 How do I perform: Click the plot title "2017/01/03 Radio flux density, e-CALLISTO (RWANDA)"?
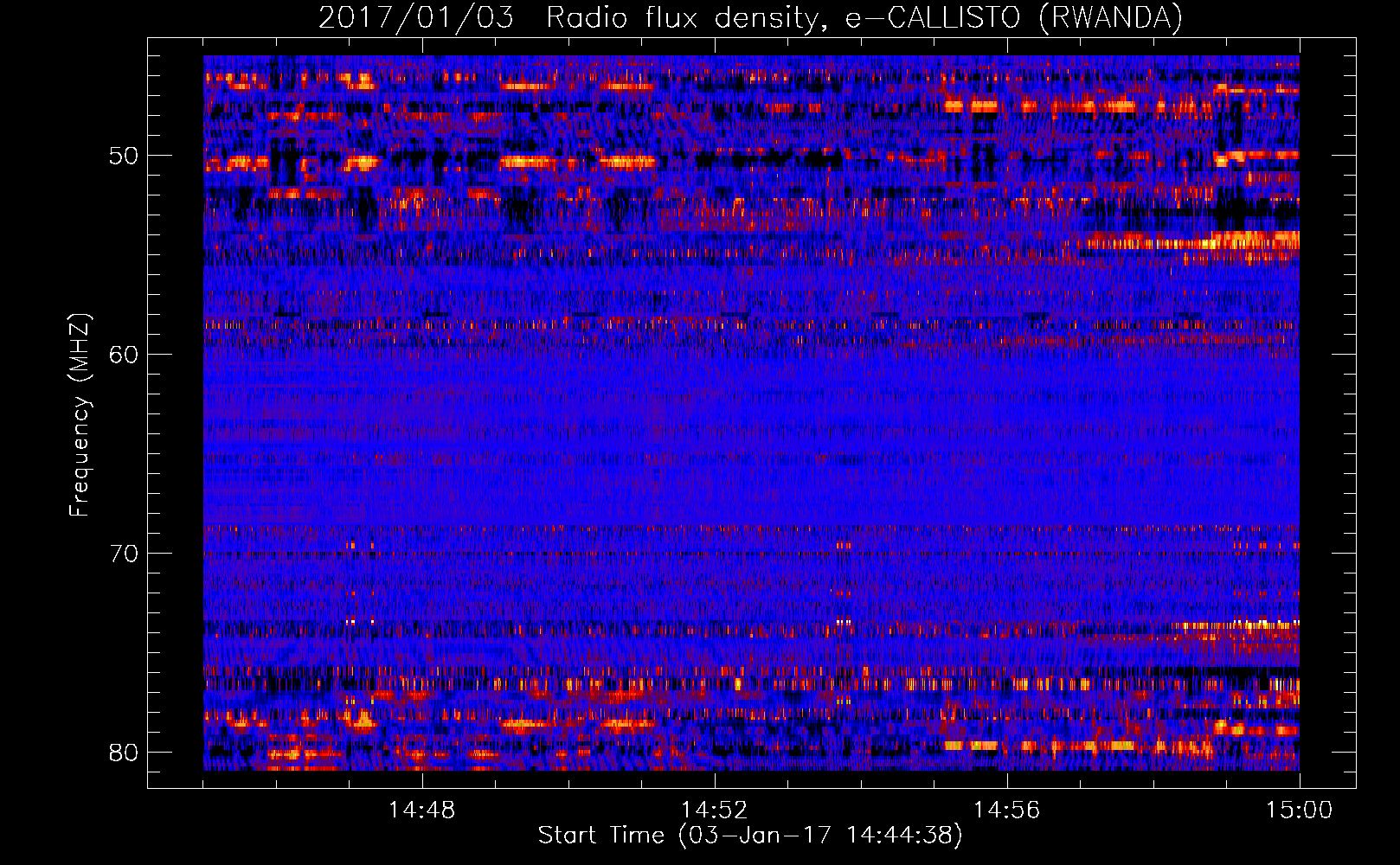pyautogui.click(x=750, y=17)
